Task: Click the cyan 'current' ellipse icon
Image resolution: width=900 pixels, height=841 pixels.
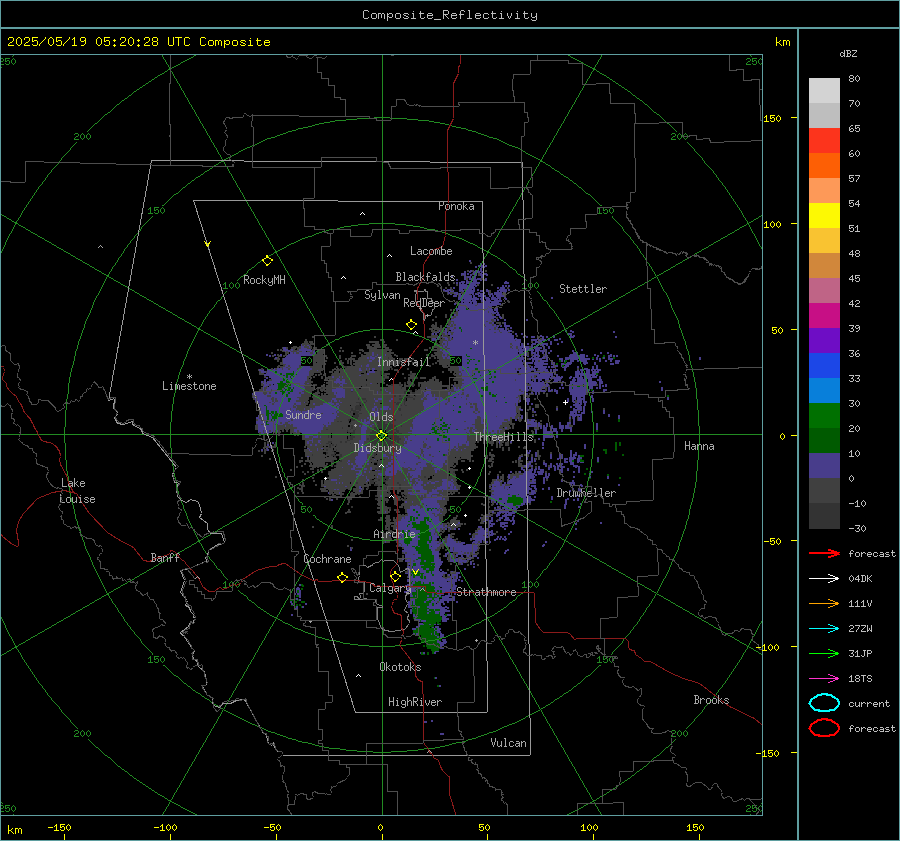Action: point(824,703)
